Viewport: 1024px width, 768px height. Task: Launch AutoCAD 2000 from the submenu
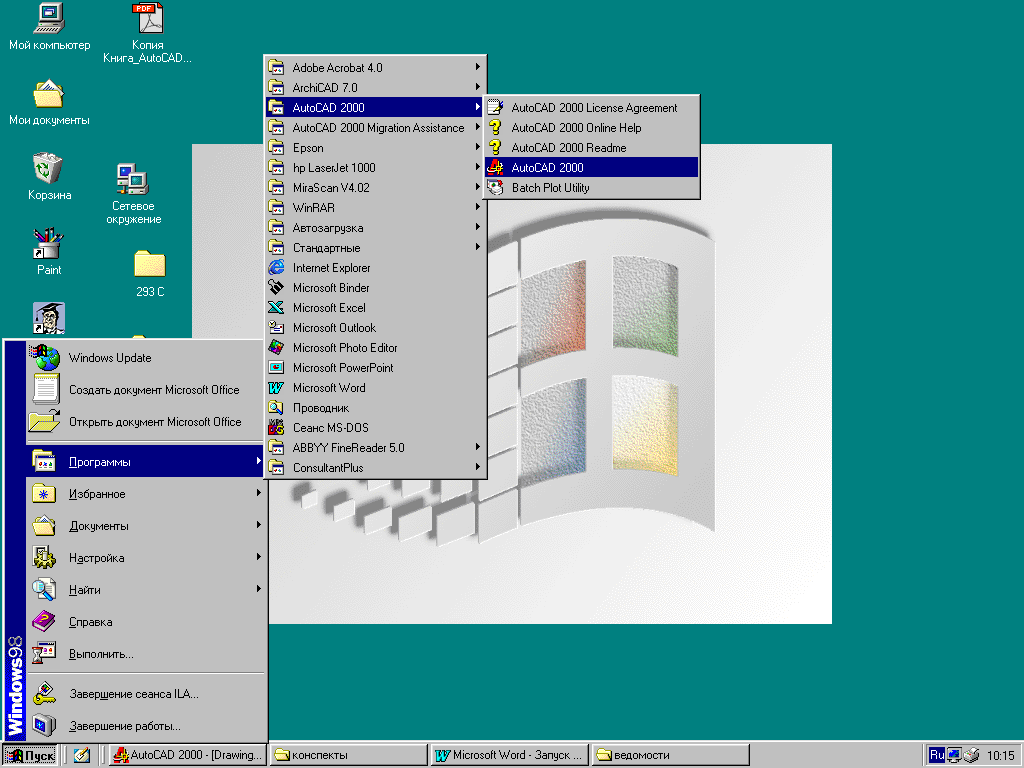coord(592,168)
